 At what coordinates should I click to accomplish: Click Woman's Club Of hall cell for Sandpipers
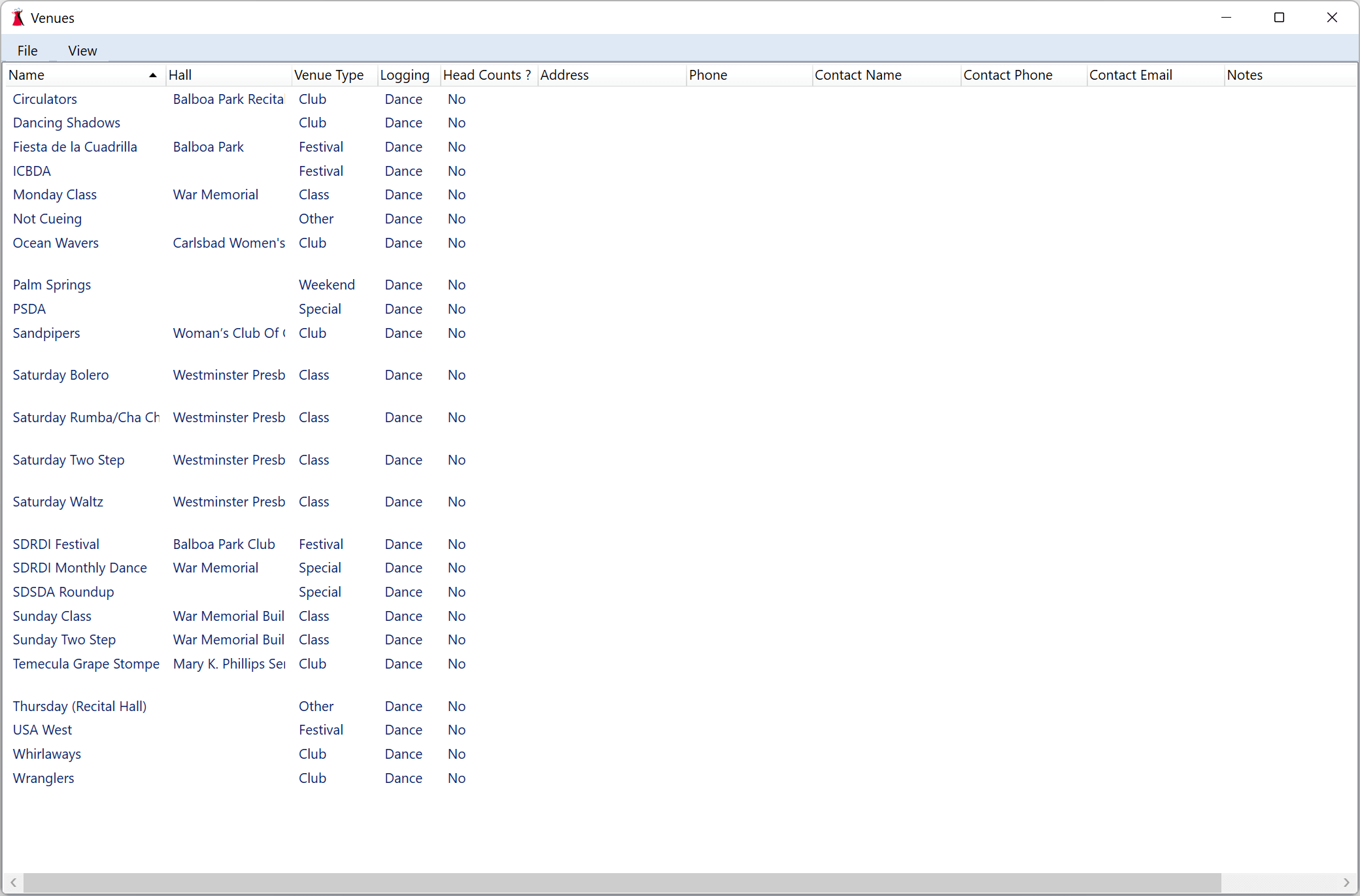point(229,333)
